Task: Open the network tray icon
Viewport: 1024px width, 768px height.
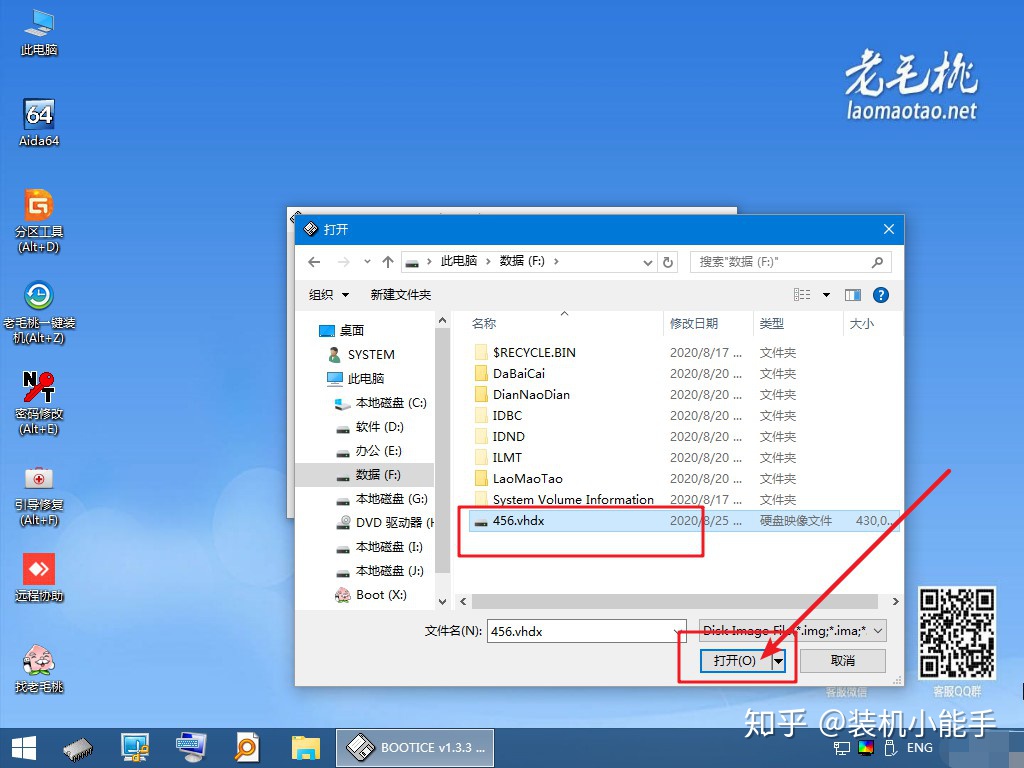Action: pyautogui.click(x=842, y=748)
